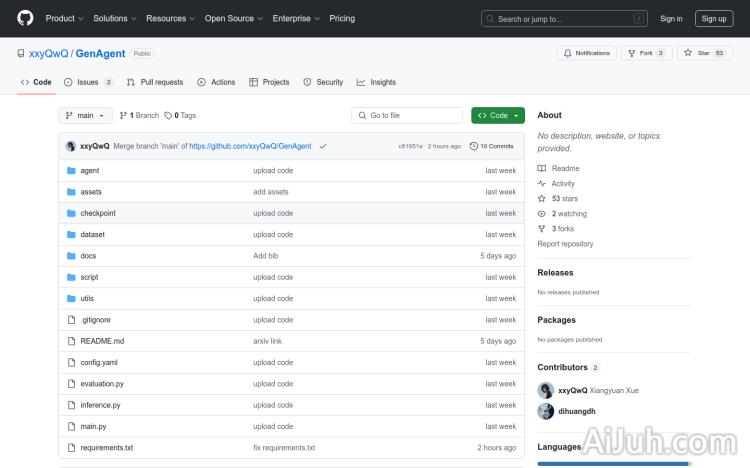The width and height of the screenshot is (750, 468).
Task: Click dihuangdh contributor avatar
Action: tap(545, 411)
